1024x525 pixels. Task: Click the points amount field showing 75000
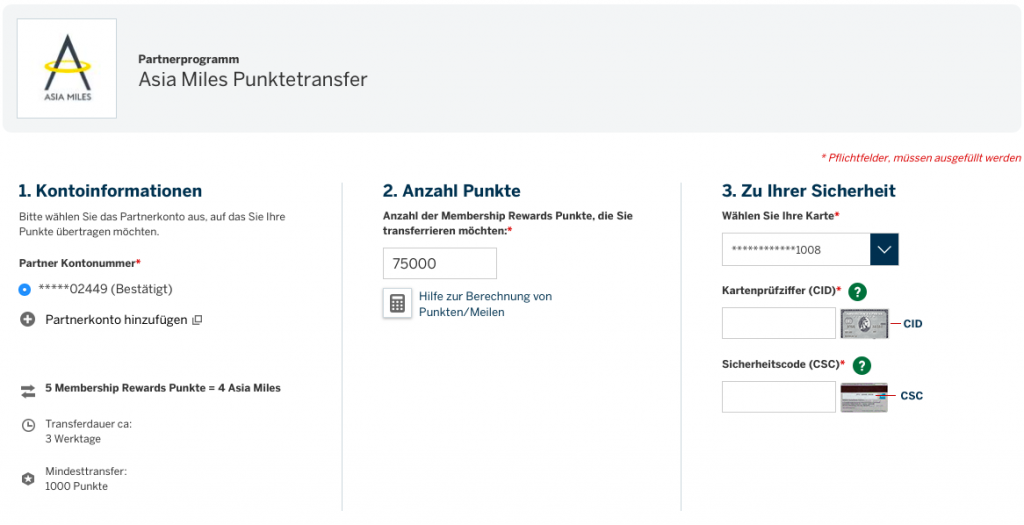click(x=439, y=264)
